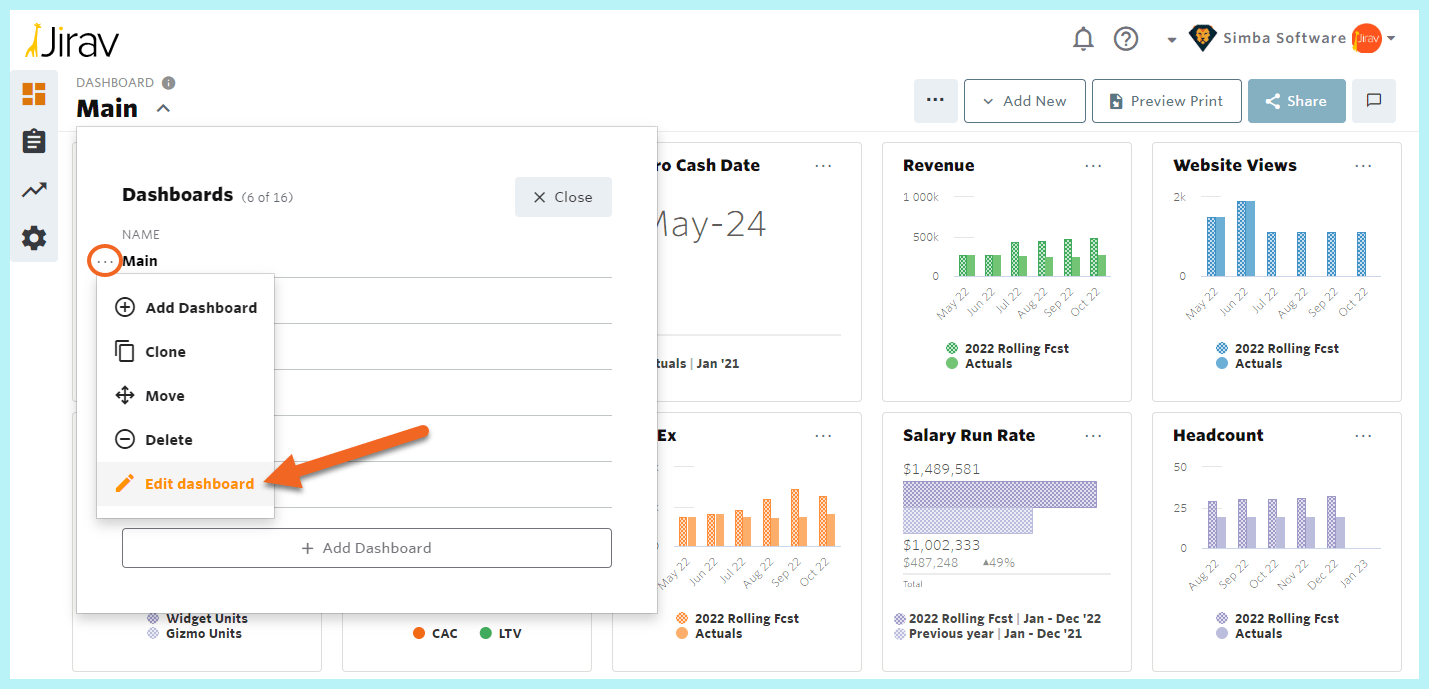The height and width of the screenshot is (689, 1429).
Task: Click the Add Dashboard row at panel bottom
Action: point(366,547)
